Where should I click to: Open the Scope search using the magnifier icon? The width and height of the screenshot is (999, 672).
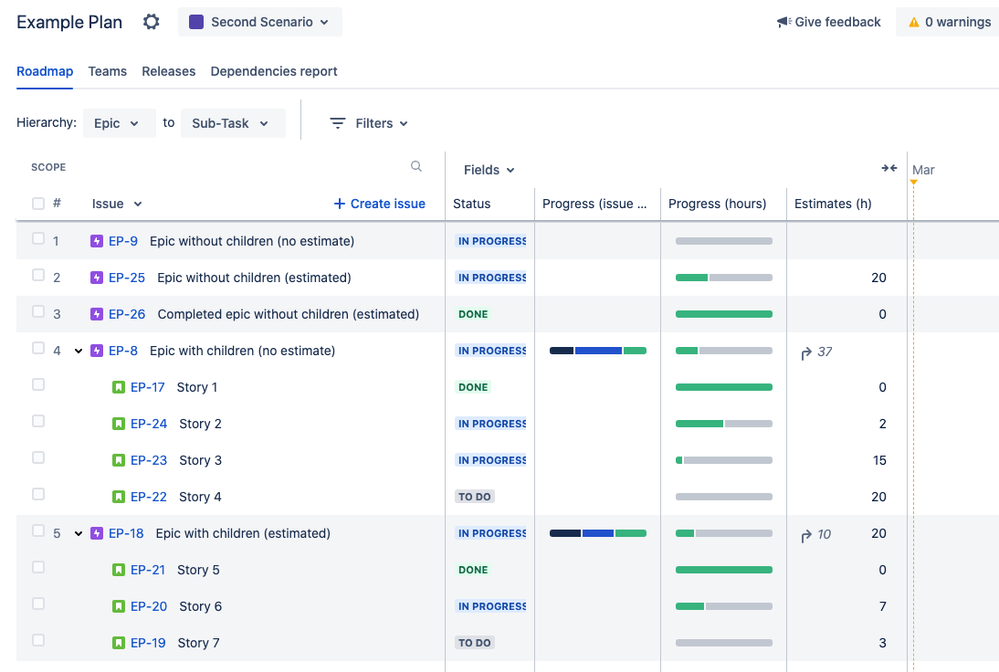pos(415,166)
